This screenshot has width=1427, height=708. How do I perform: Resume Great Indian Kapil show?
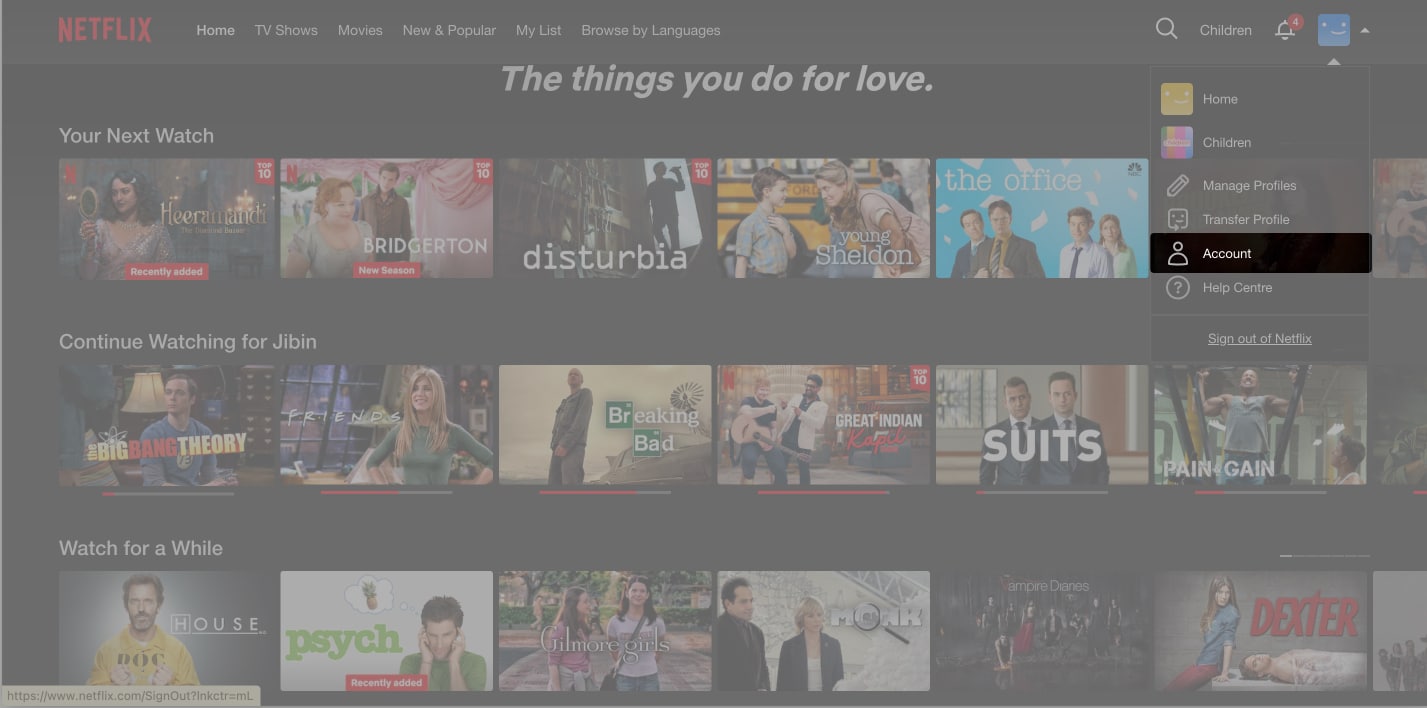click(823, 425)
